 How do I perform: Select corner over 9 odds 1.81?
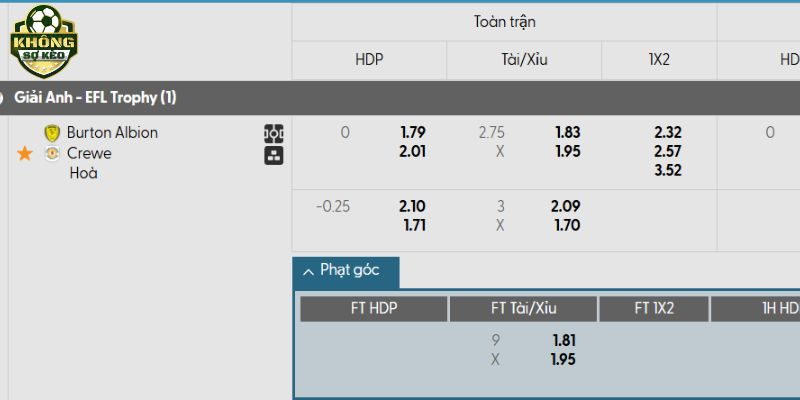[x=564, y=340]
